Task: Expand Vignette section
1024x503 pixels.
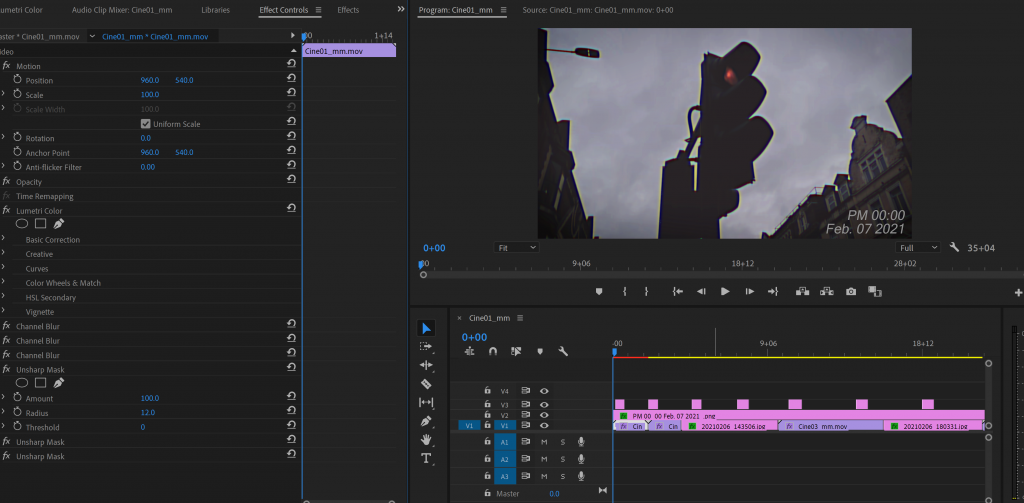Action: (x=3, y=311)
